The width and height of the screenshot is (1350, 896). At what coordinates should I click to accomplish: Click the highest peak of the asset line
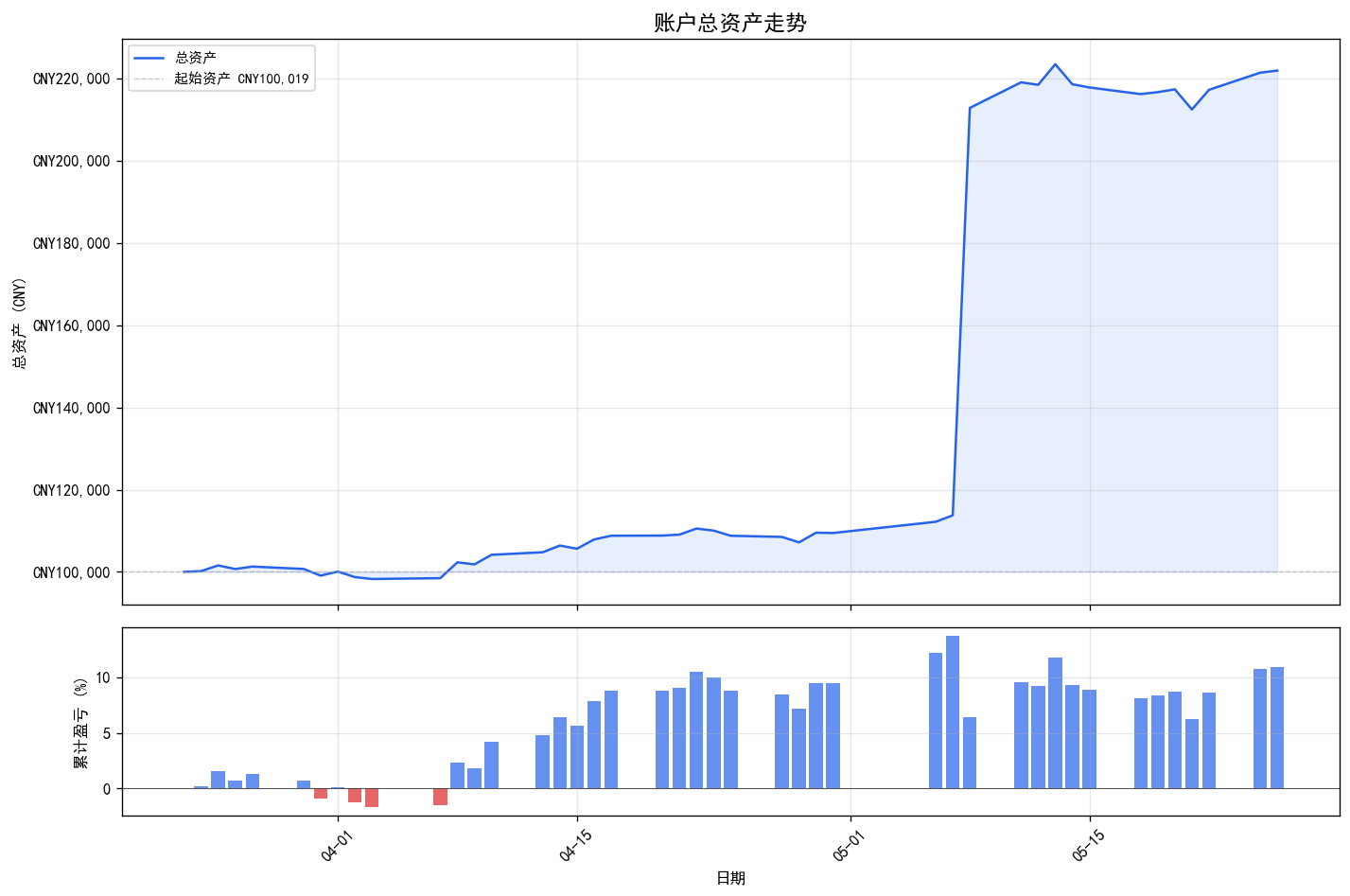pos(1055,64)
